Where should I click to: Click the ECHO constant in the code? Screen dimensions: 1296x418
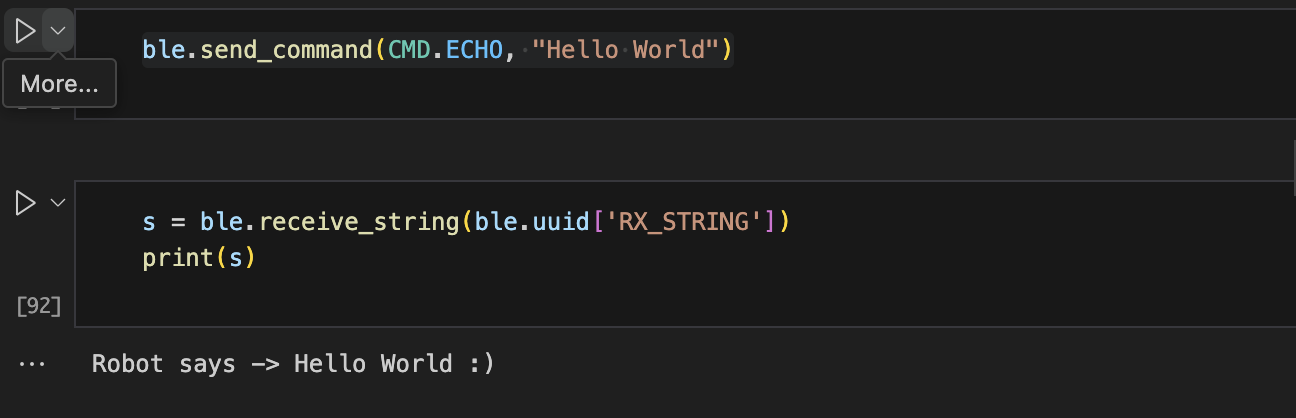point(474,49)
